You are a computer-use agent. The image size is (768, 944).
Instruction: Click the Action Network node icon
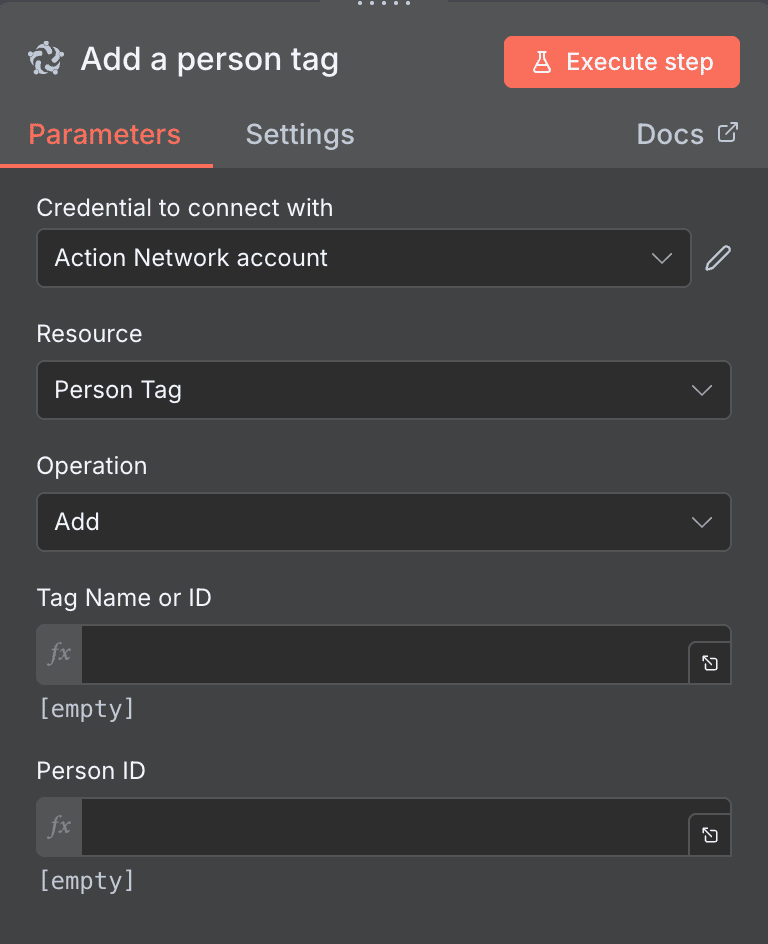tap(44, 60)
